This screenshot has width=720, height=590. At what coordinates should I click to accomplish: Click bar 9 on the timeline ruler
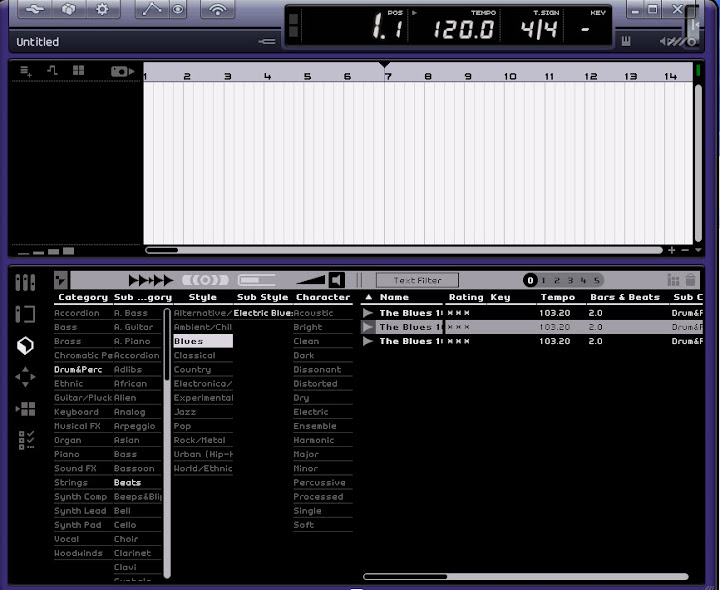pos(468,76)
